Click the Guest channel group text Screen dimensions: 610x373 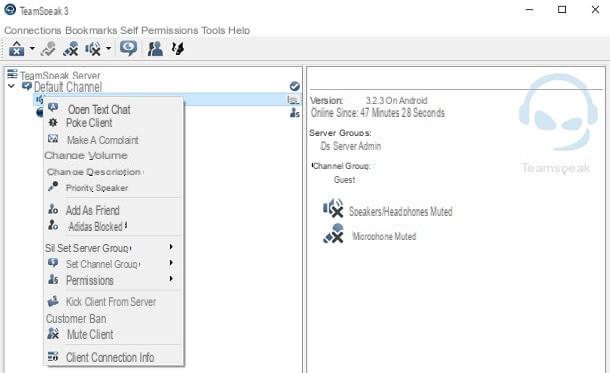pos(344,180)
